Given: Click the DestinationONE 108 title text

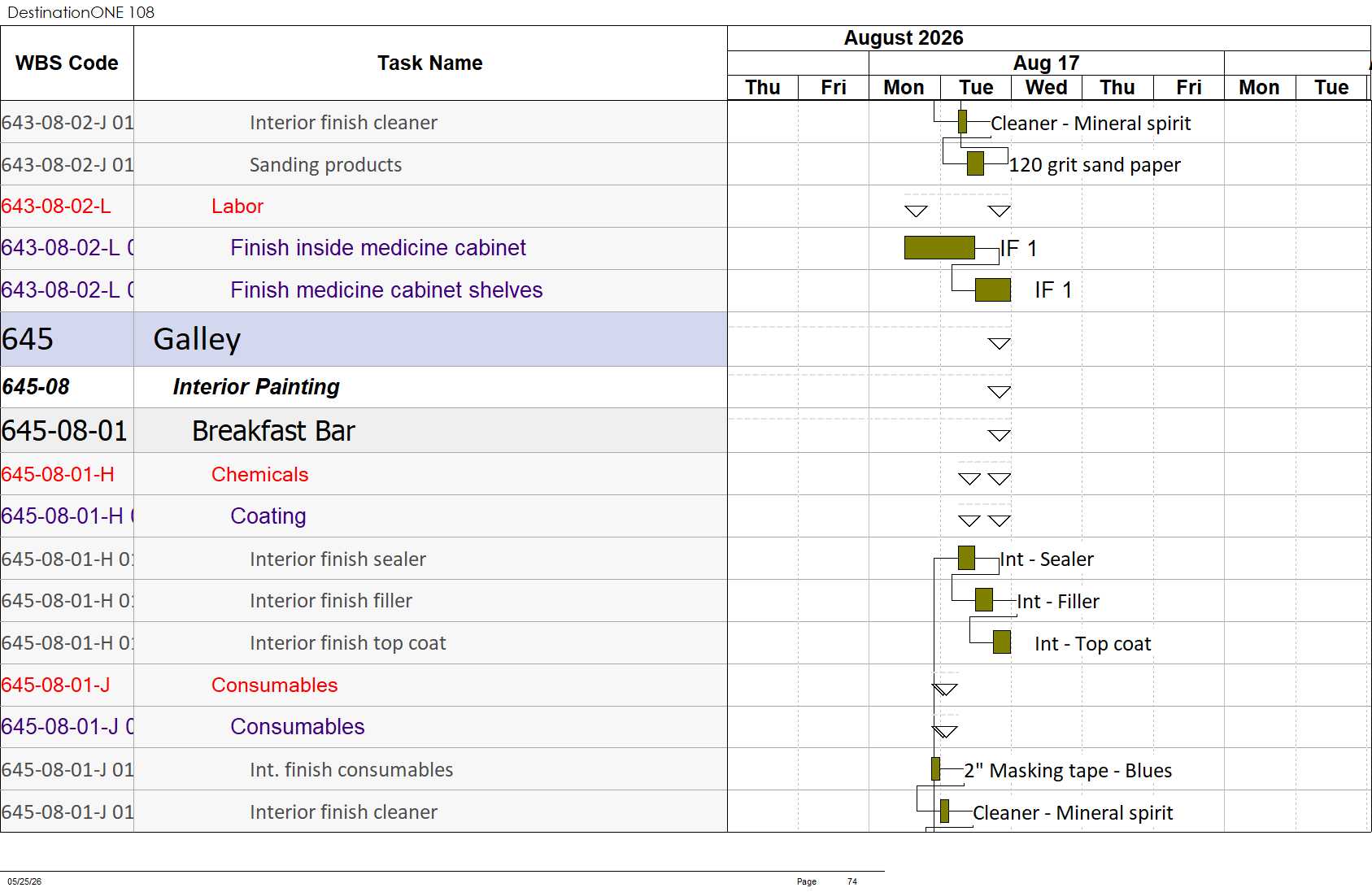Looking at the screenshot, I should [x=81, y=12].
